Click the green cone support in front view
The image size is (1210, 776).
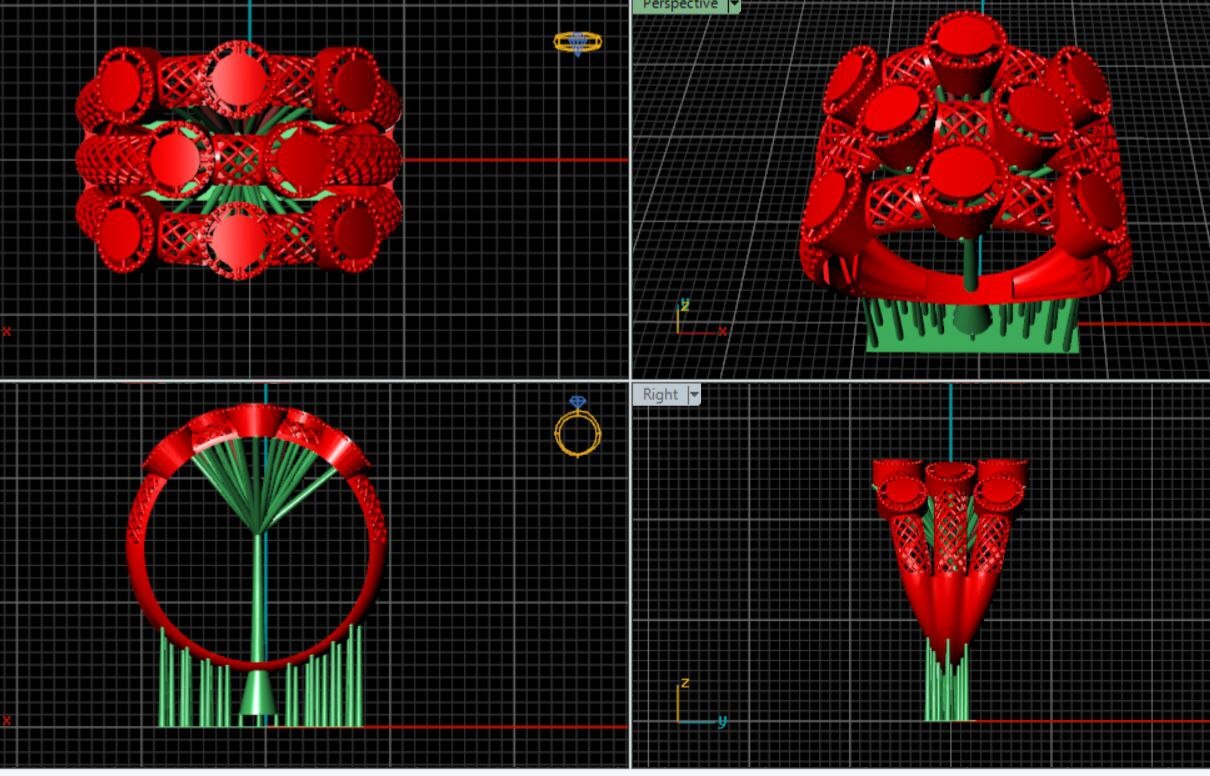coord(258,693)
